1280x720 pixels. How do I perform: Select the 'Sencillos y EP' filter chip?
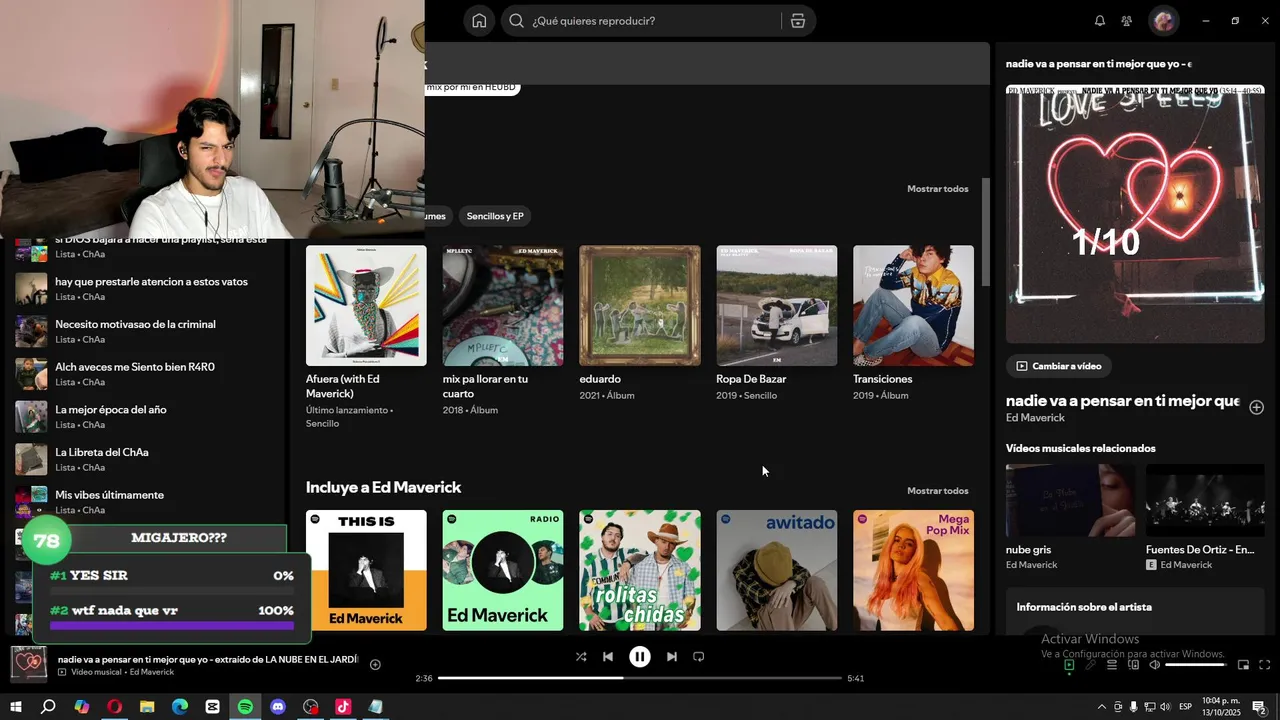(x=495, y=216)
